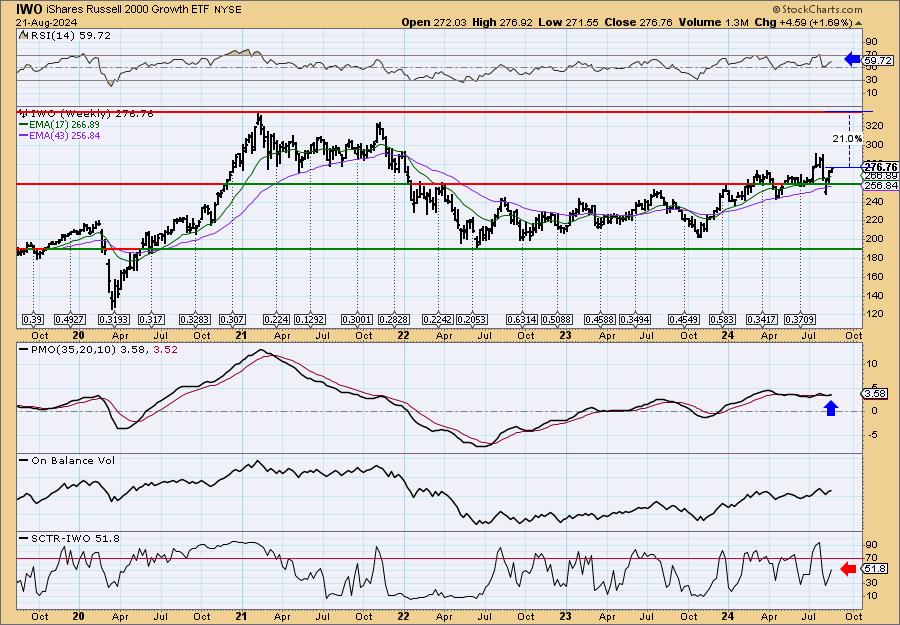
Task: Click the 0.3193 volume label
Action: pos(114,319)
